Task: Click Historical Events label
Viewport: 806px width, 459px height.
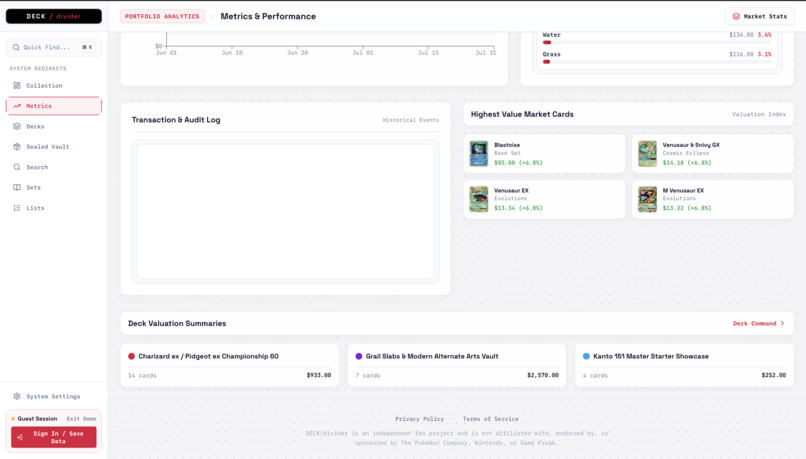Action: [411, 120]
